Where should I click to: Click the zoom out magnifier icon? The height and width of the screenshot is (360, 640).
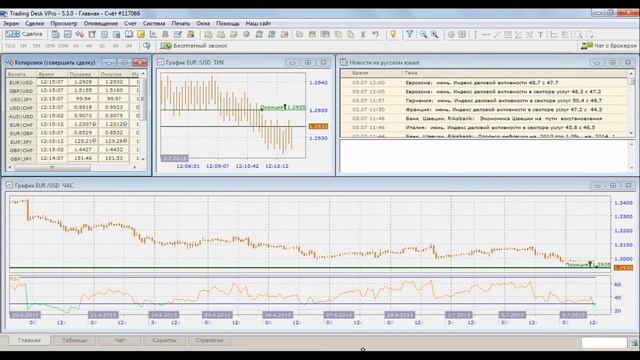(x=423, y=34)
